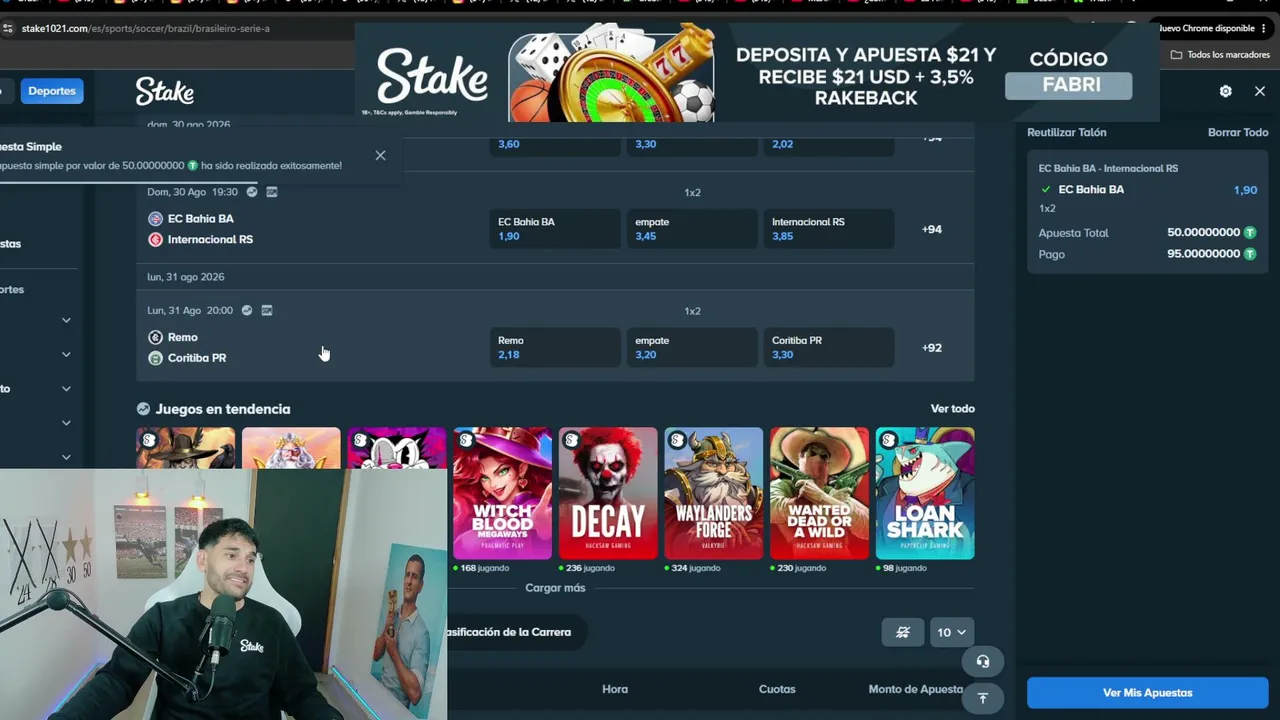Click the browser address bar URL

(145, 28)
